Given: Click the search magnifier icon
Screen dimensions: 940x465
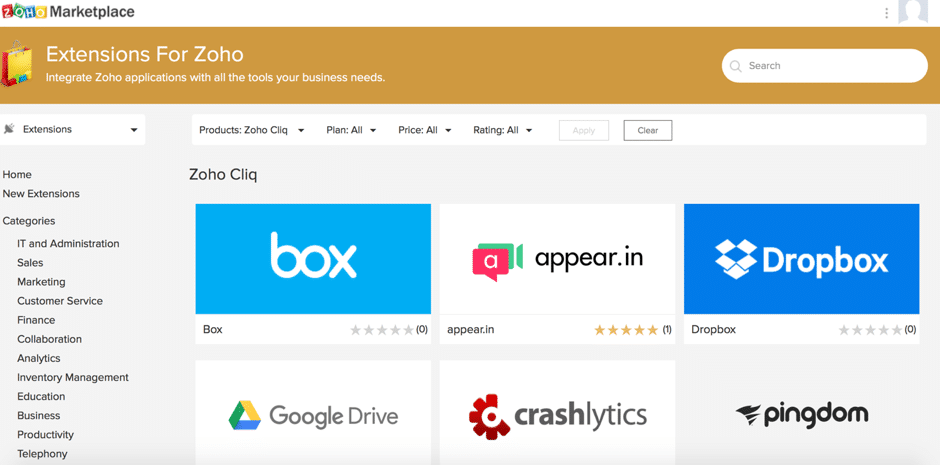Looking at the screenshot, I should [735, 66].
